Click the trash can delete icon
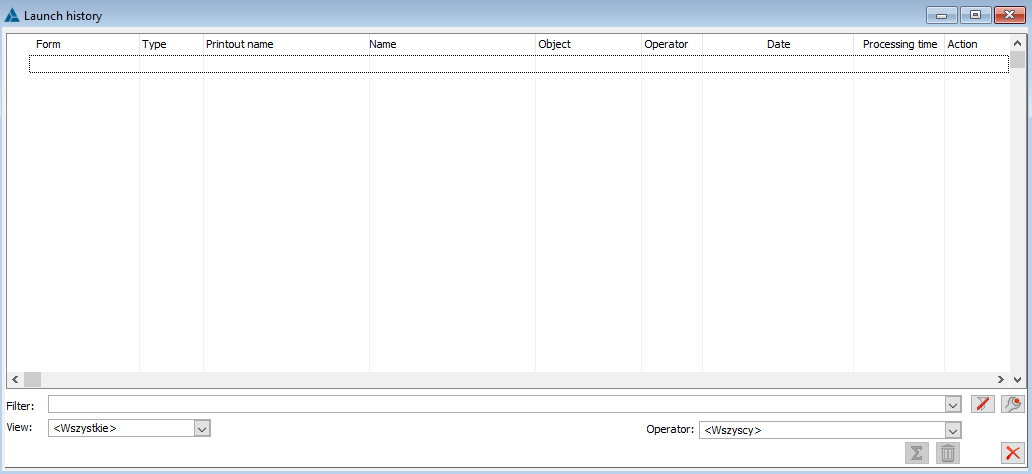The image size is (1032, 474). (947, 453)
